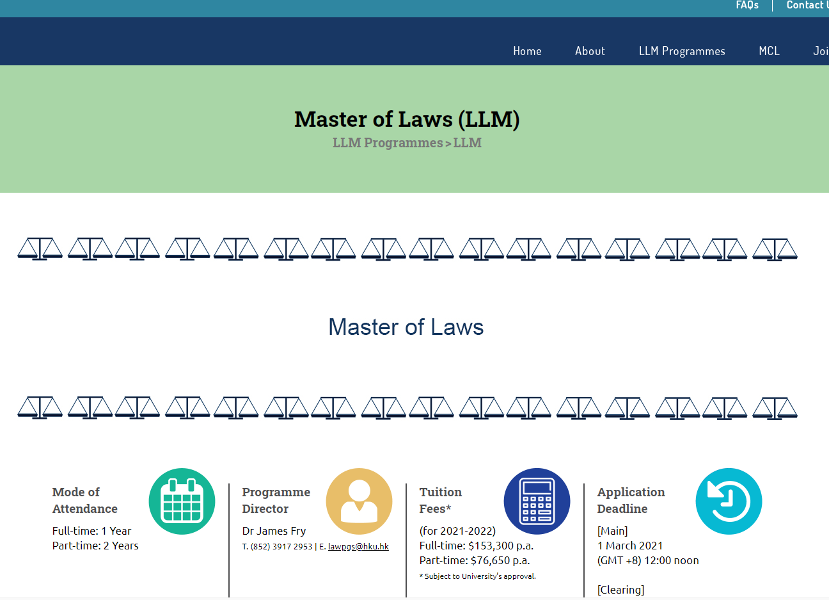Open the LLM Programmes menu

point(682,51)
